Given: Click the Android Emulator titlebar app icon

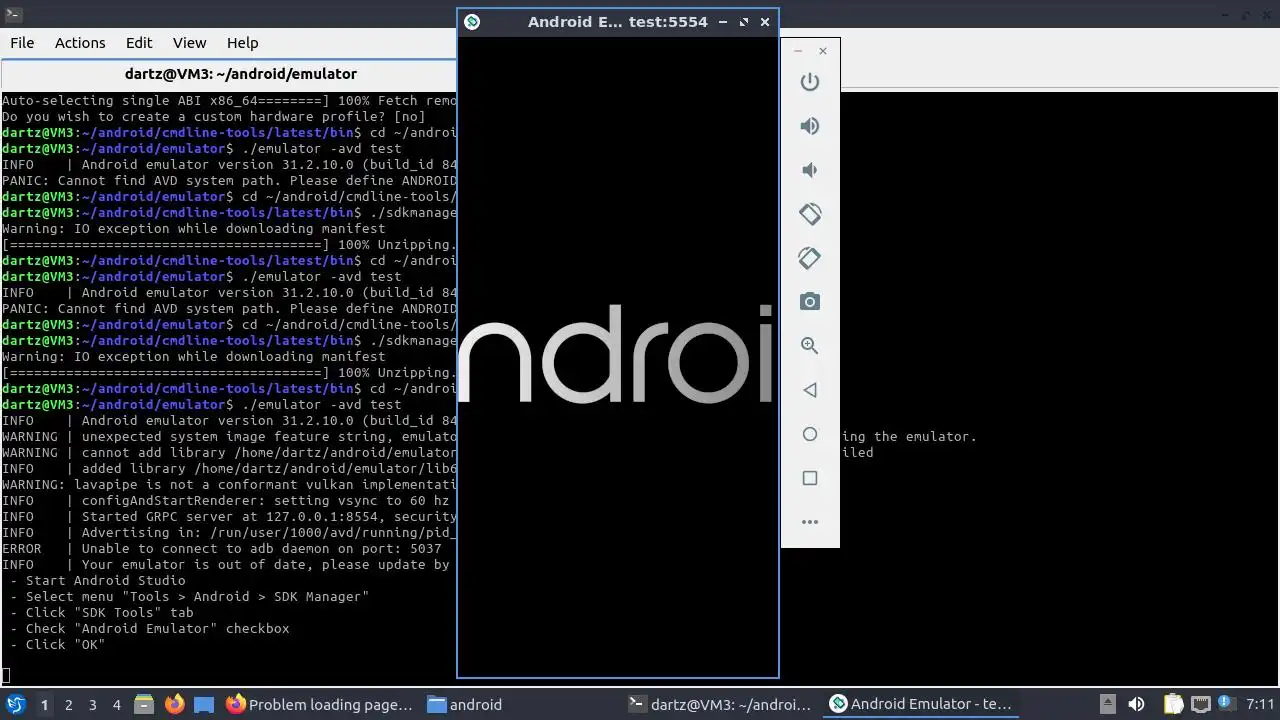Looking at the screenshot, I should click(472, 22).
